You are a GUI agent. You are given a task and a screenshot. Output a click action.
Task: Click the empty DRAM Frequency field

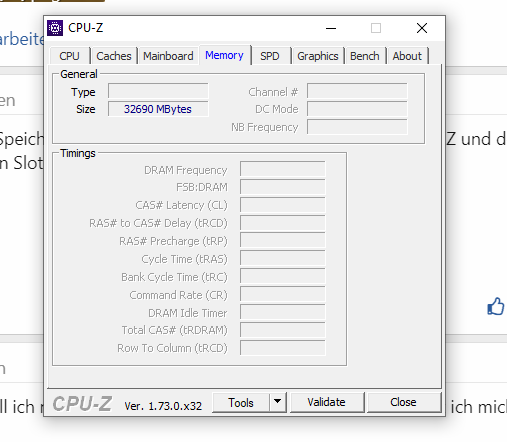click(283, 169)
